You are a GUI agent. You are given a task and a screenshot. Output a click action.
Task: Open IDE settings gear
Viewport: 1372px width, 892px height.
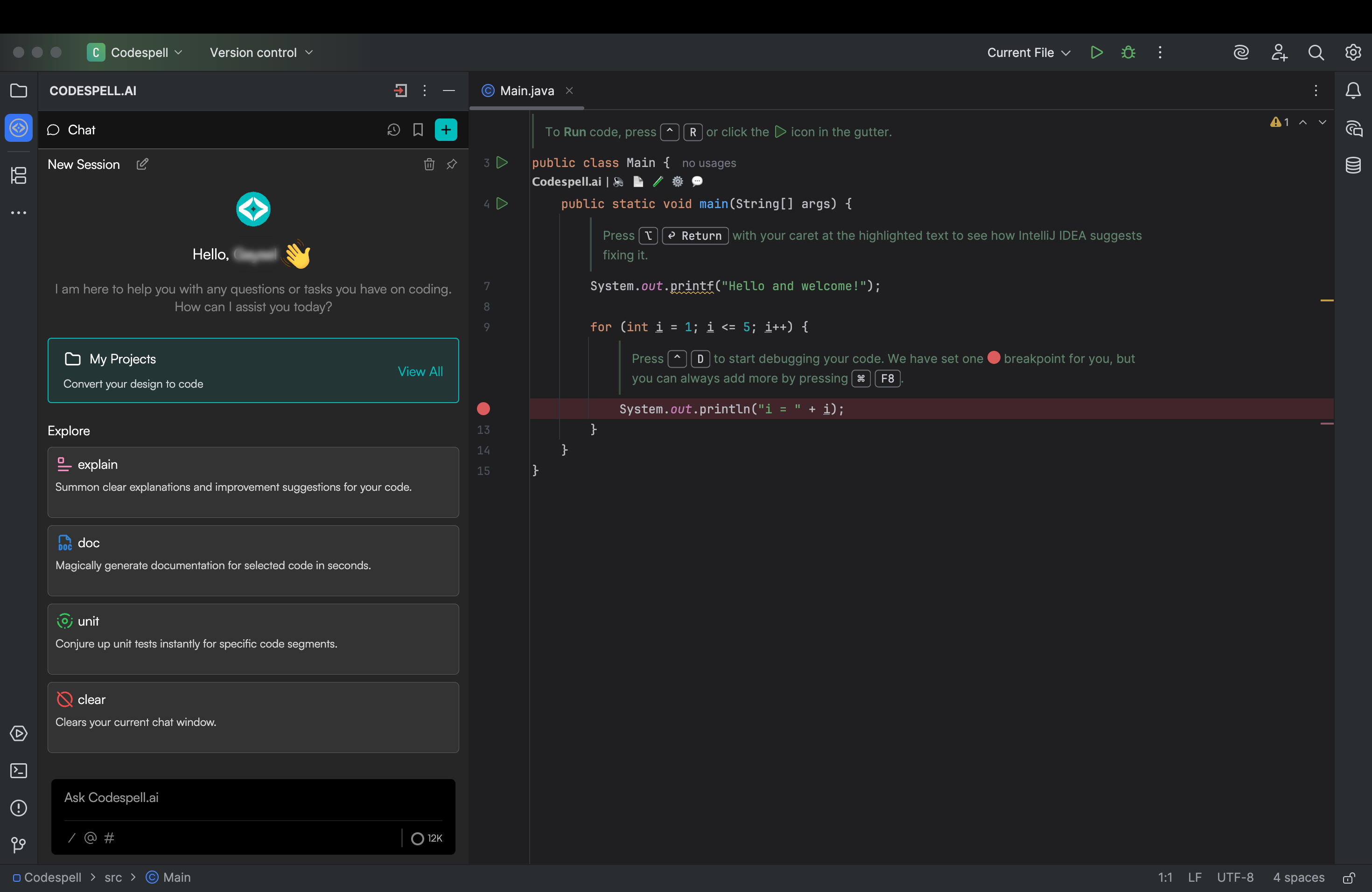(1353, 52)
